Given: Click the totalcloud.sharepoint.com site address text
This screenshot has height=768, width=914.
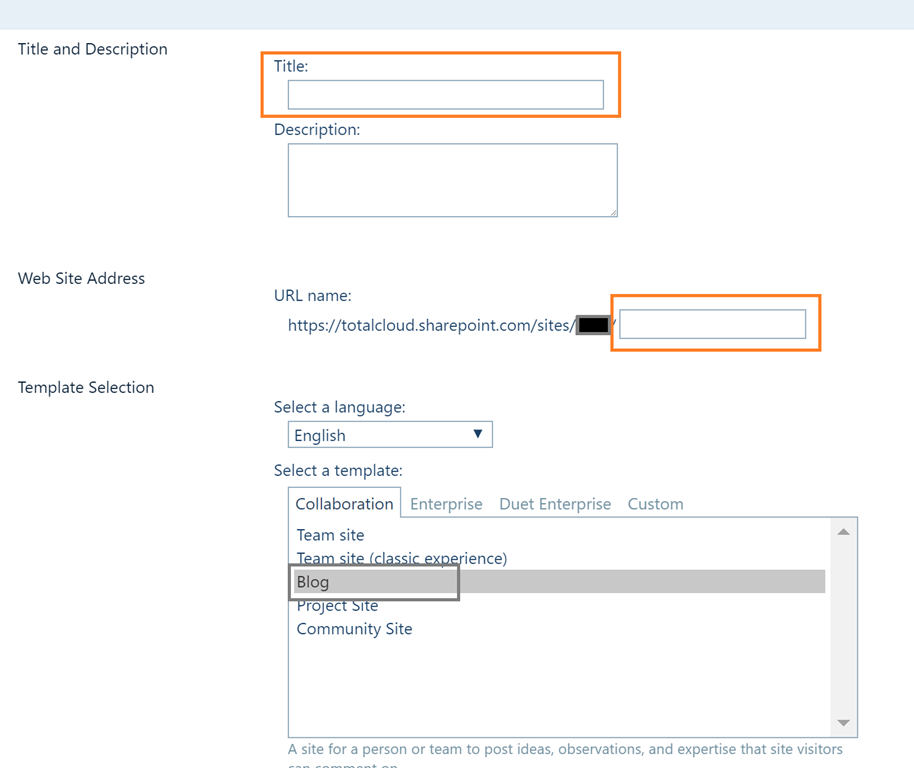Looking at the screenshot, I should [430, 325].
